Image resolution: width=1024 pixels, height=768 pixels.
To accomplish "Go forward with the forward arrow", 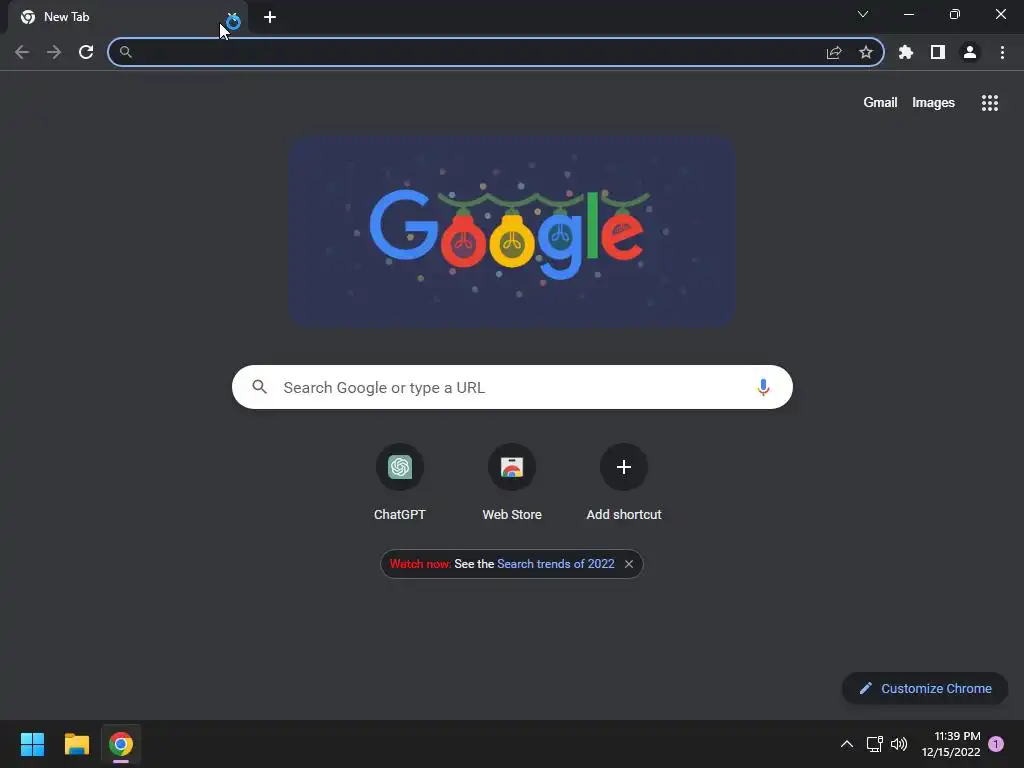I will click(54, 52).
